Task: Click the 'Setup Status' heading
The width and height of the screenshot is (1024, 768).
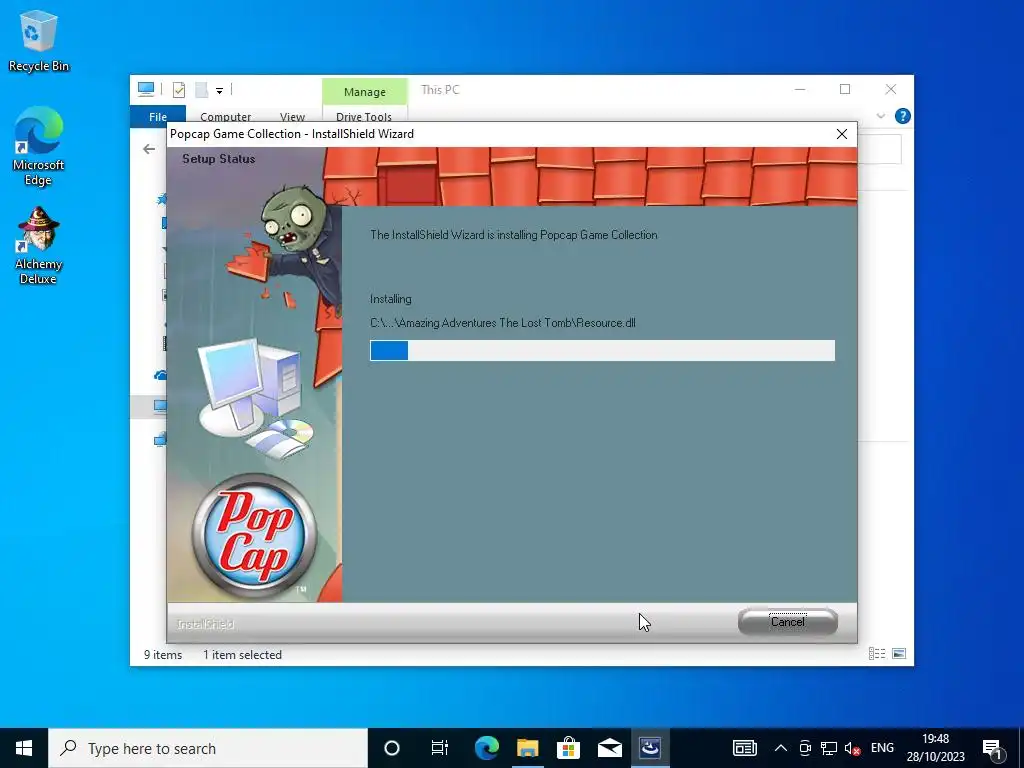Action: tap(218, 159)
